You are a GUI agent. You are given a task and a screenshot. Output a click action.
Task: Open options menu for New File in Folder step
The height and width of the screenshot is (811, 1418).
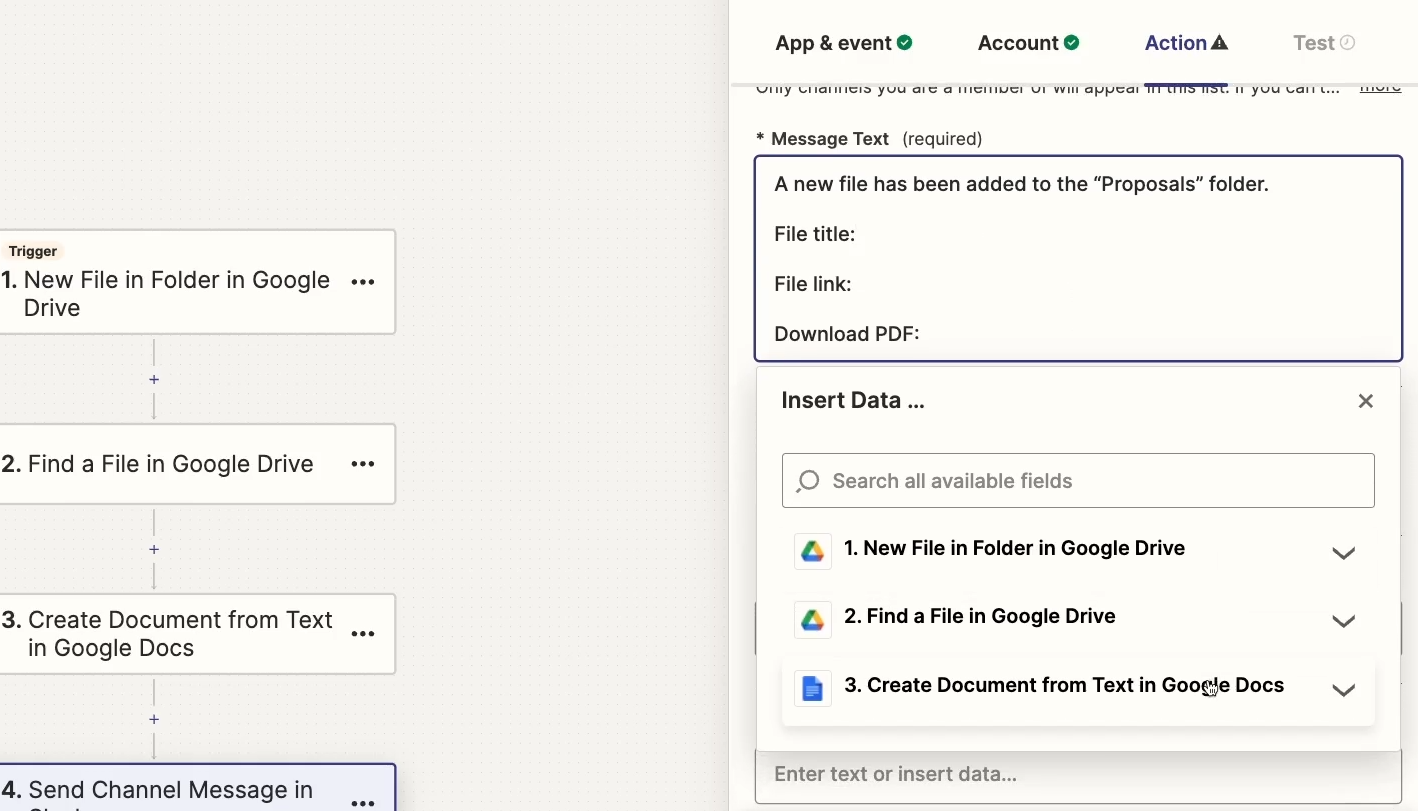(x=363, y=282)
